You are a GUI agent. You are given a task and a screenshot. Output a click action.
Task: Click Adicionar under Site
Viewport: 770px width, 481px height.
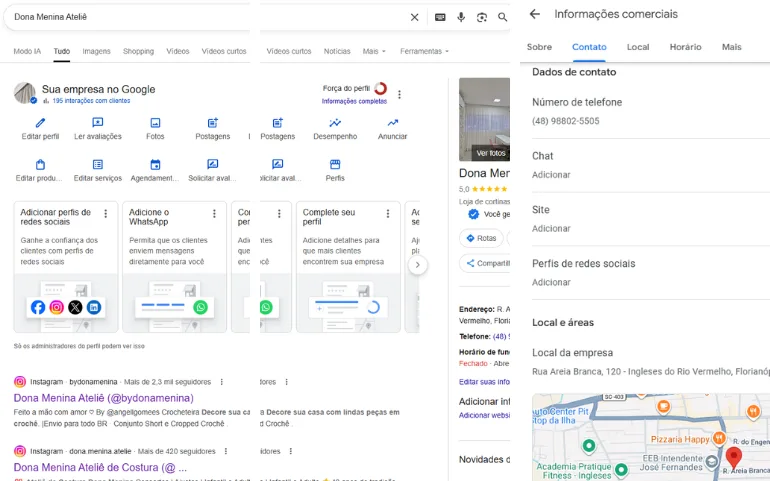551,228
